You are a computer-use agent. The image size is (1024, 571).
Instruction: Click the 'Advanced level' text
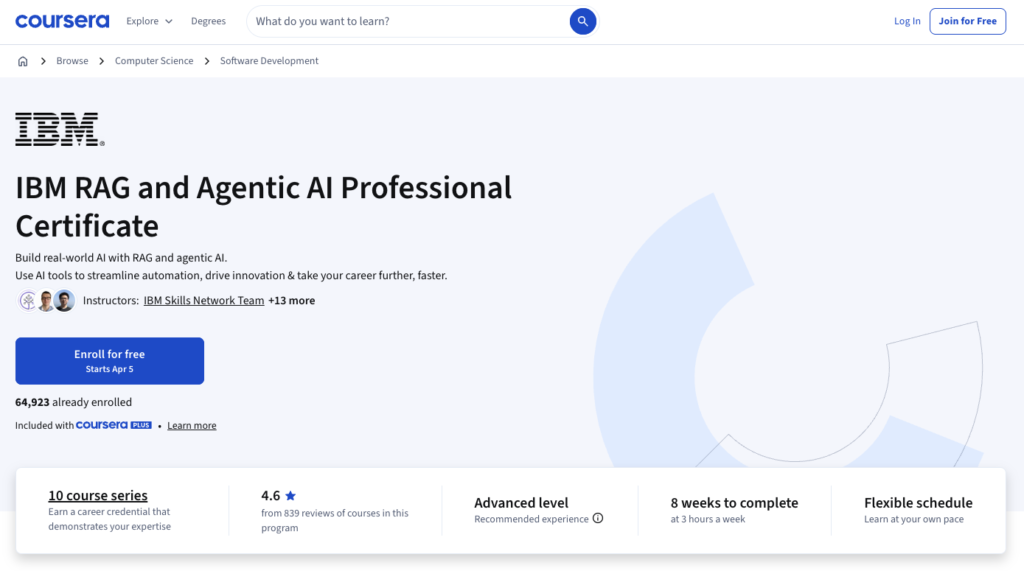(x=521, y=502)
